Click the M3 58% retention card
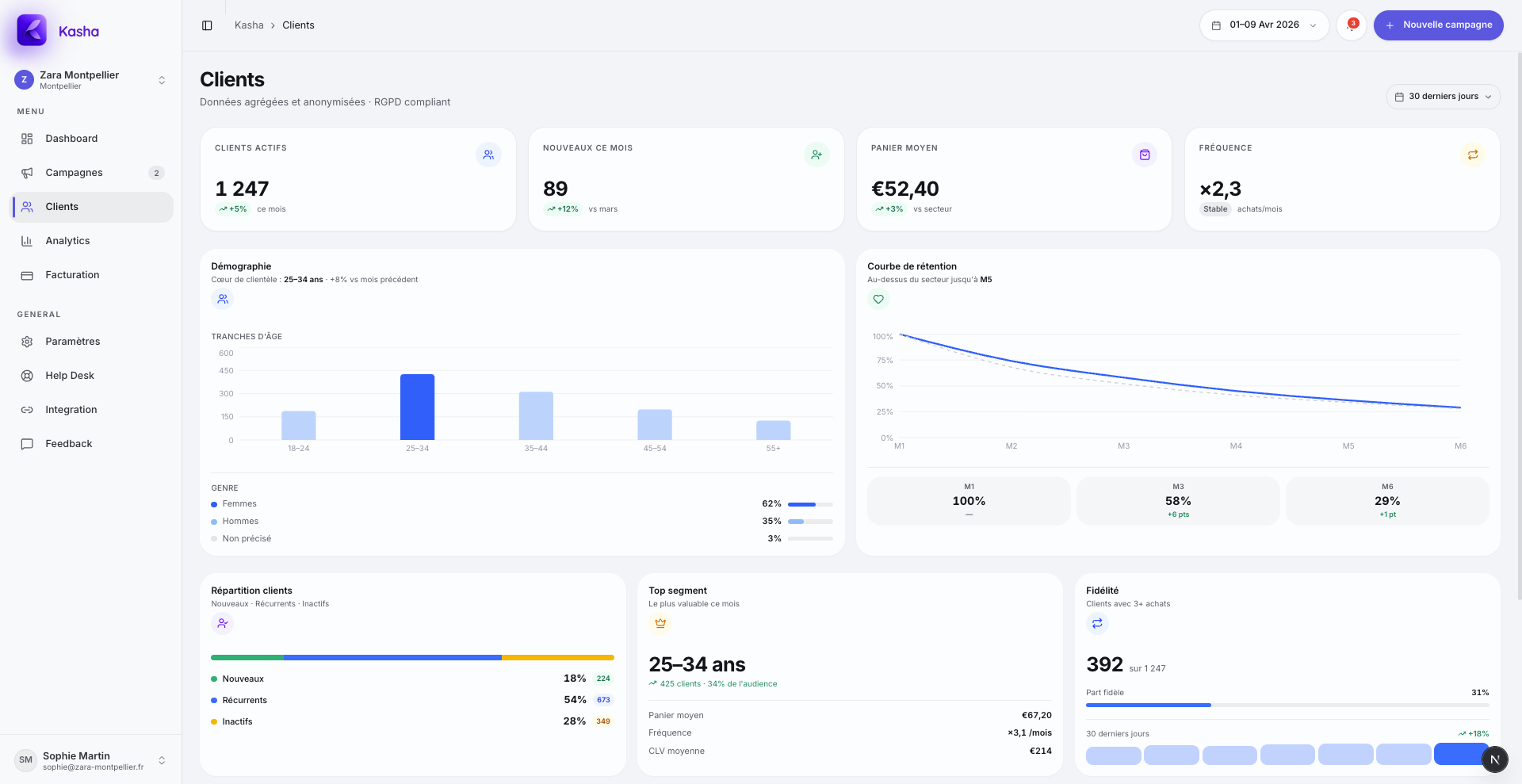The width and height of the screenshot is (1522, 784). [1178, 501]
